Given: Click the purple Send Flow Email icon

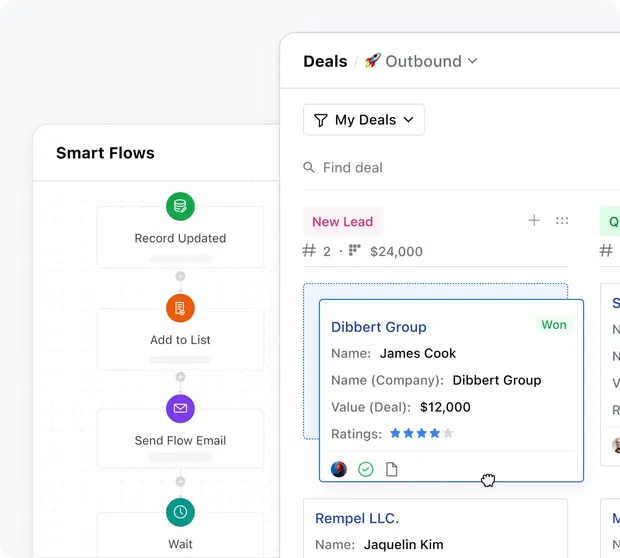Looking at the screenshot, I should point(180,409).
